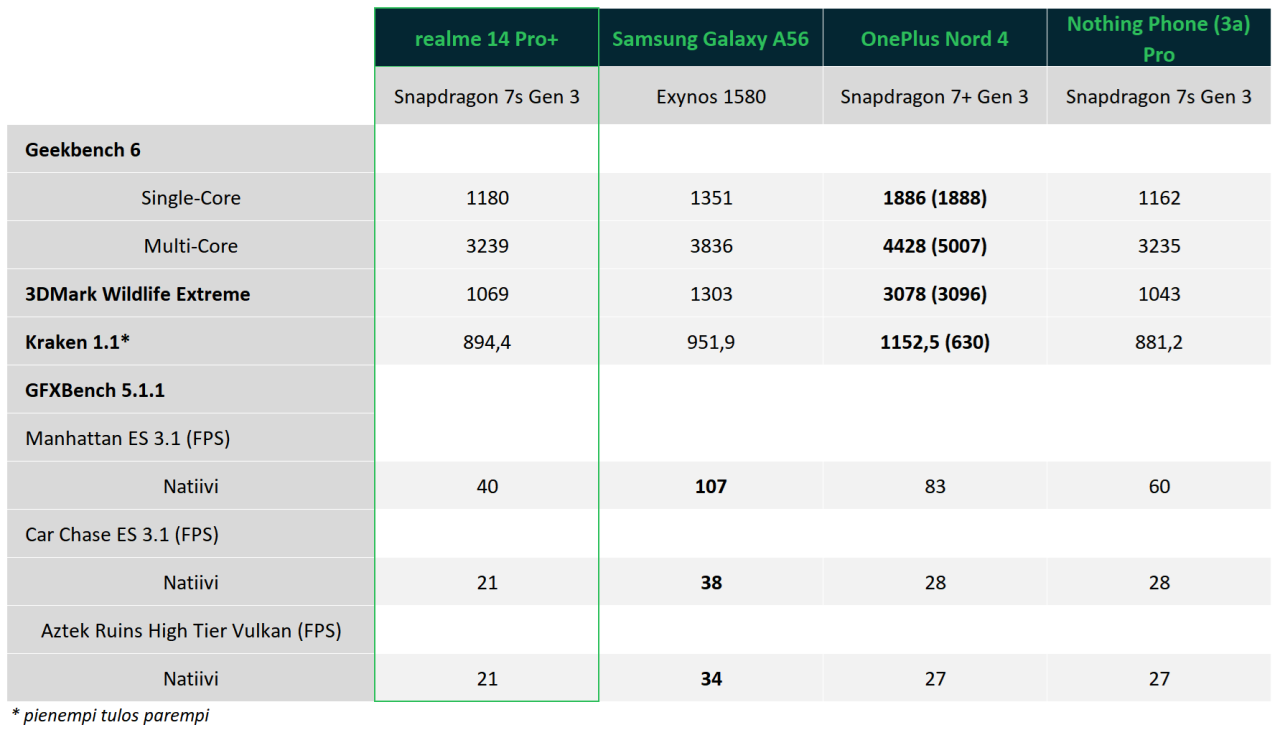Click Snapdragon 7s Gen 3 under realme 14 Pro+

click(487, 97)
